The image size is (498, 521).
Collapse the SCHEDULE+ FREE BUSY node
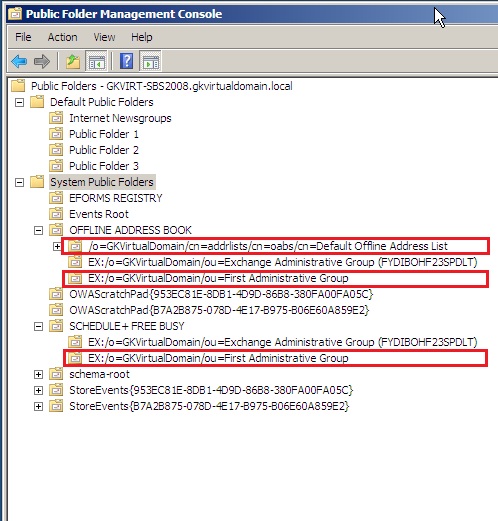(x=38, y=326)
